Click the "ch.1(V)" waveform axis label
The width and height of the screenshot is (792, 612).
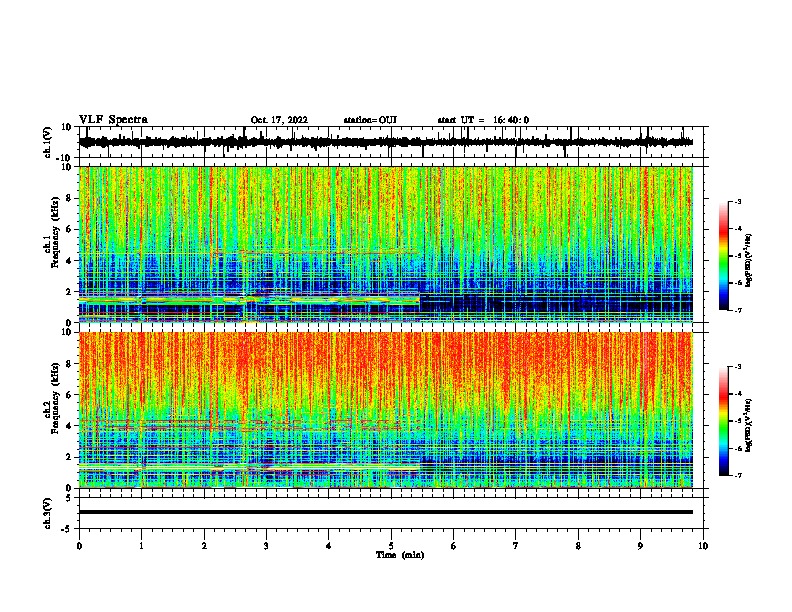(x=48, y=142)
